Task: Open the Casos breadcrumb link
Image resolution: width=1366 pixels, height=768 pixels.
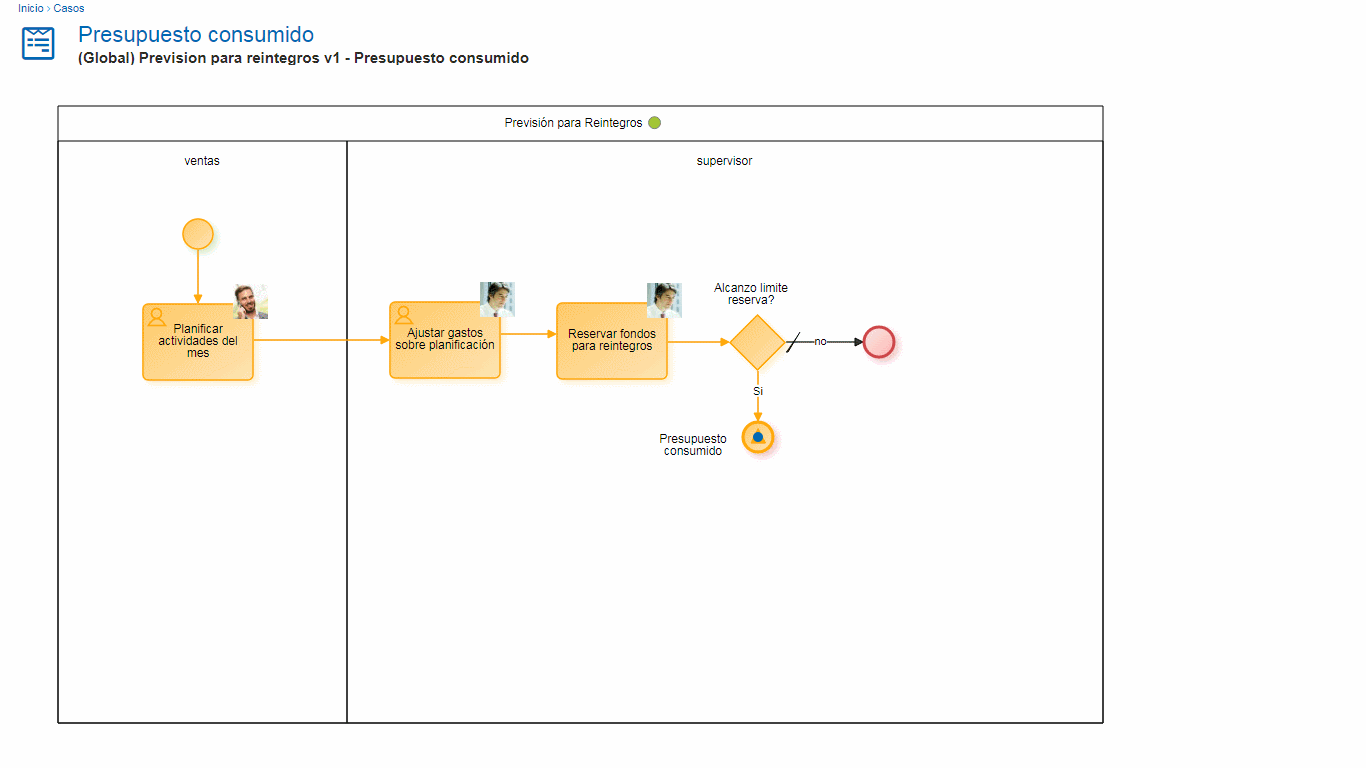Action: [x=69, y=8]
